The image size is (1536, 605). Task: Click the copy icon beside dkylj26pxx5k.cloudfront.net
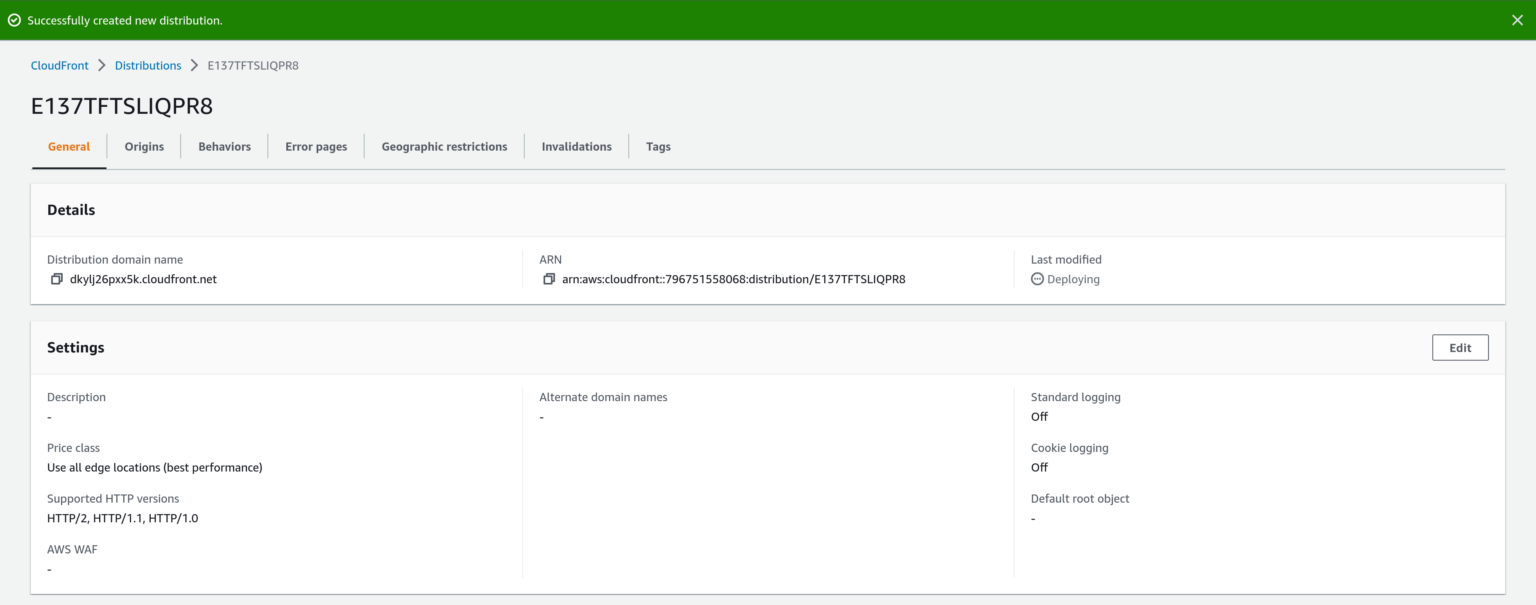point(57,278)
